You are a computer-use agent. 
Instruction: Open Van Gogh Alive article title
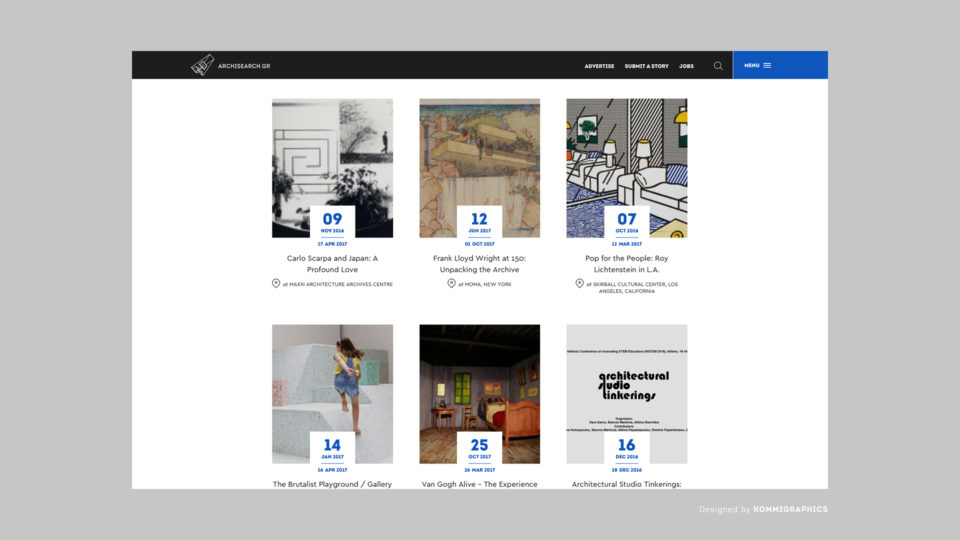tap(479, 484)
